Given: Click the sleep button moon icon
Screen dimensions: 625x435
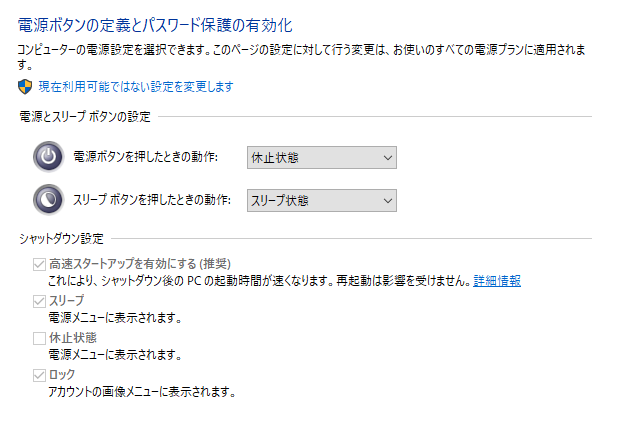Looking at the screenshot, I should pos(48,200).
